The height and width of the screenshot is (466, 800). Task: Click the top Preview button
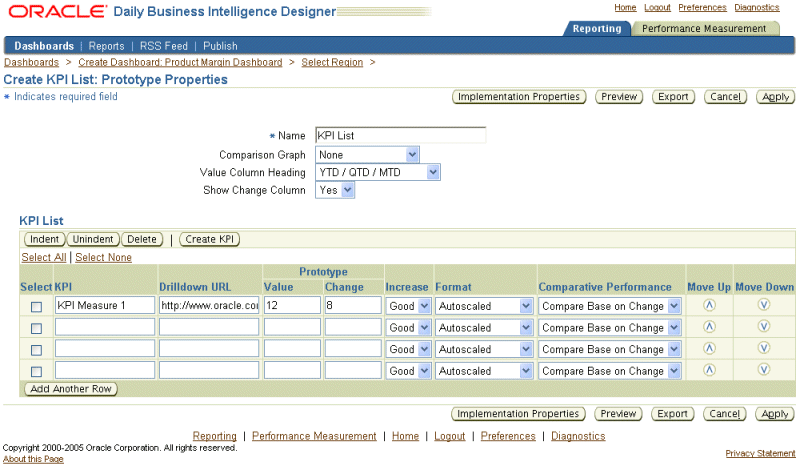click(619, 97)
